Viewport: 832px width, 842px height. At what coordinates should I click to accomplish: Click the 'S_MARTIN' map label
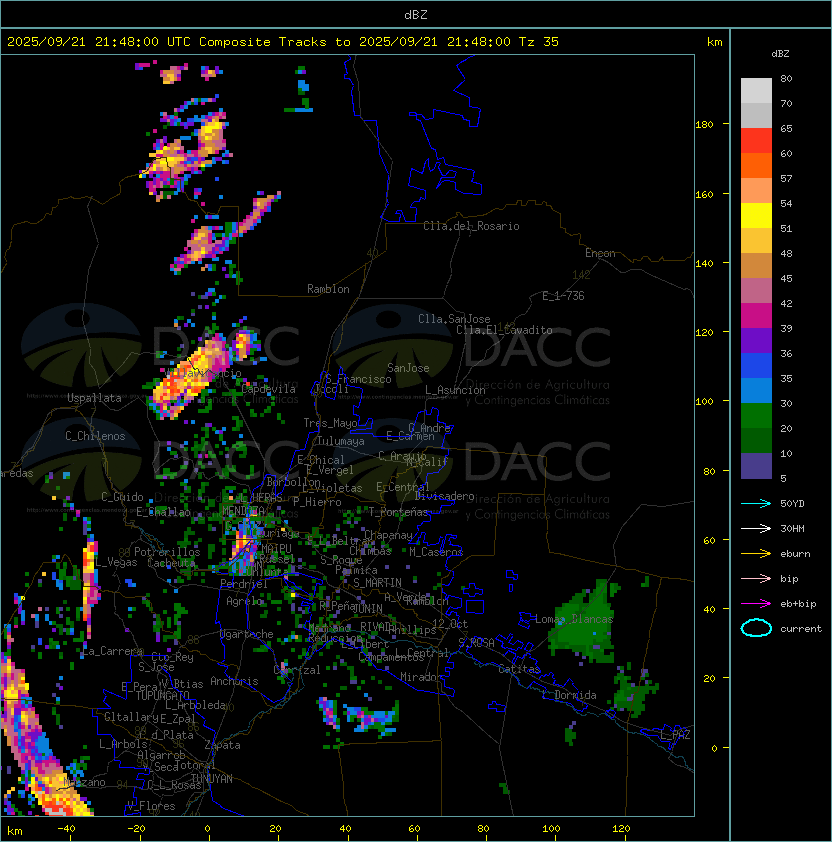[377, 583]
